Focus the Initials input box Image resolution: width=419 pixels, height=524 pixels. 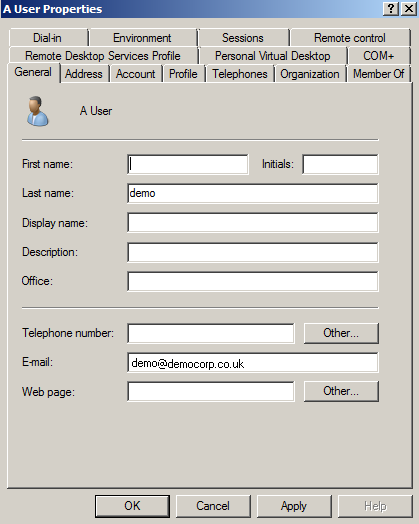340,164
